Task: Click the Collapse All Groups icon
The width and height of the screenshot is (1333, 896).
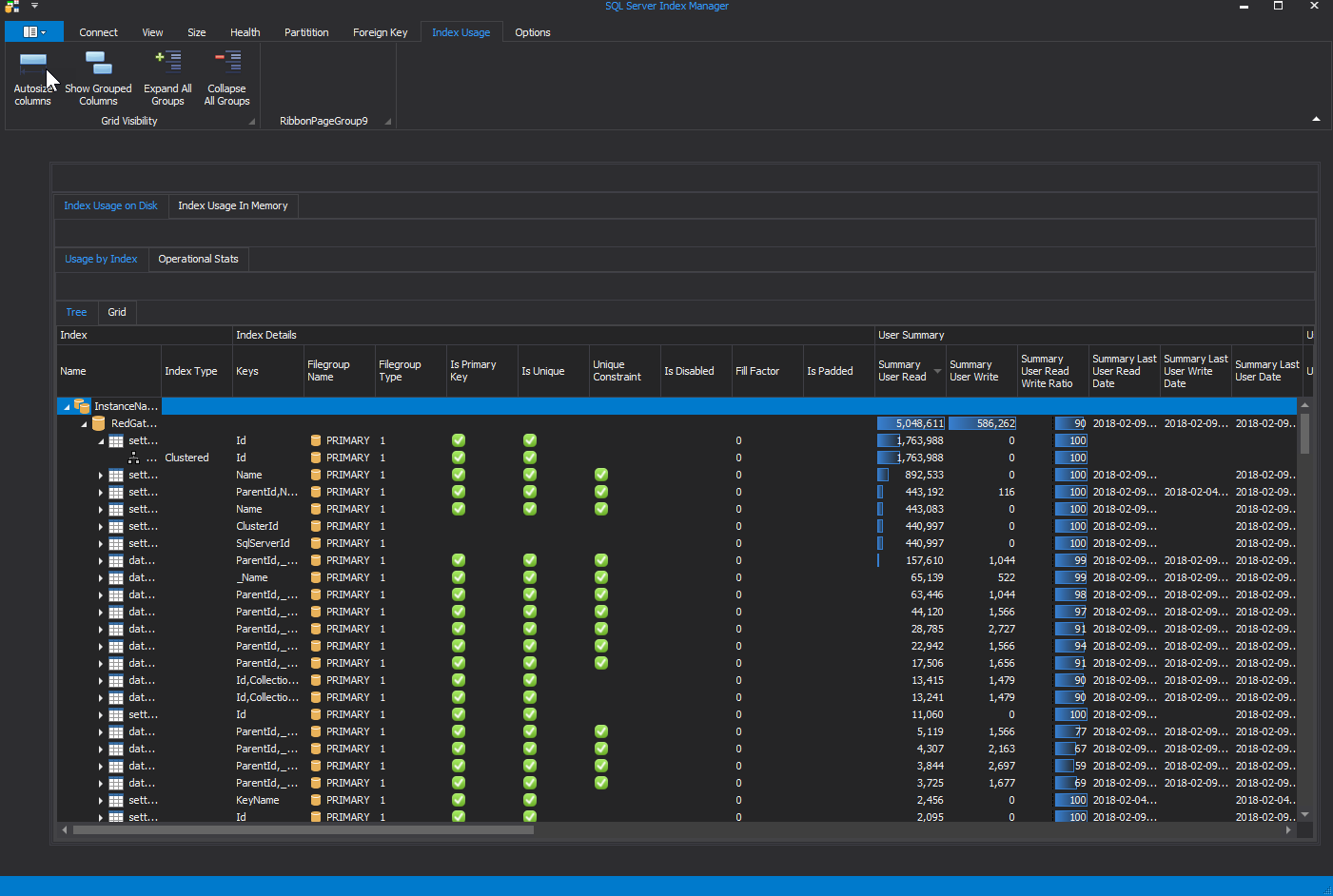Action: (x=227, y=62)
